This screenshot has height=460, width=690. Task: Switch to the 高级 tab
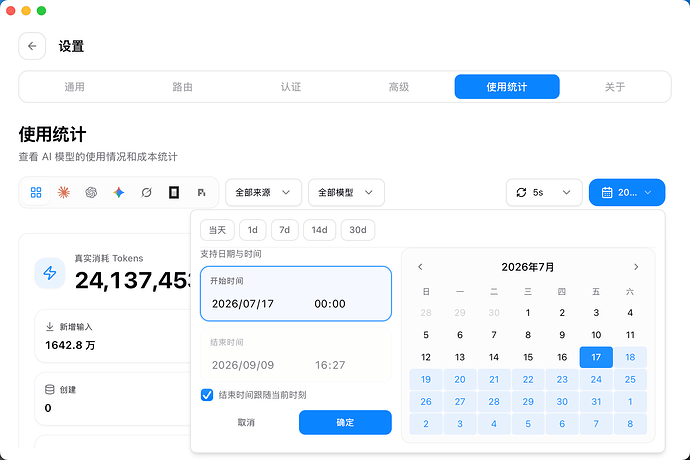[399, 87]
